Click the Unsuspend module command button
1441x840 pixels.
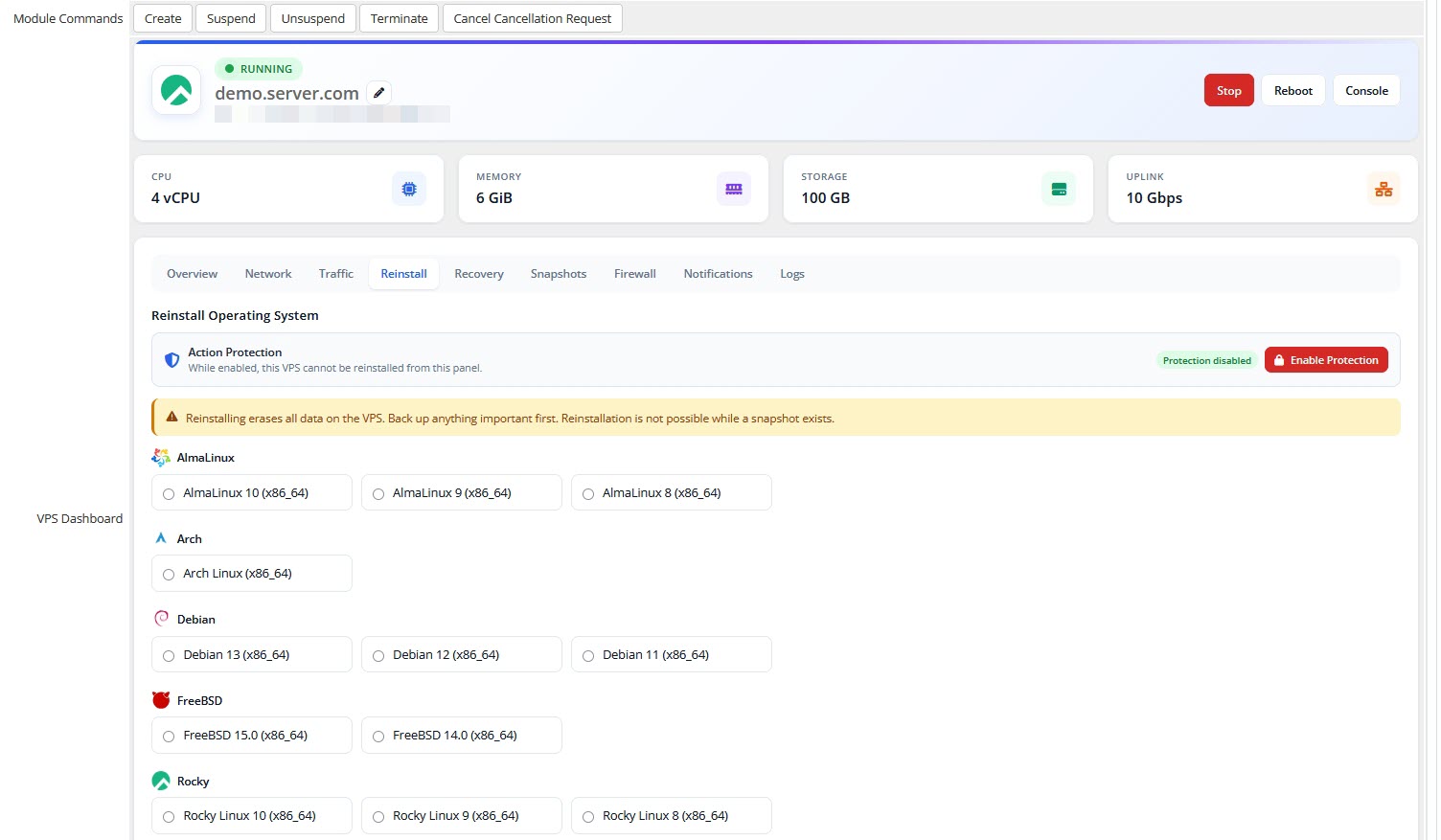tap(313, 18)
